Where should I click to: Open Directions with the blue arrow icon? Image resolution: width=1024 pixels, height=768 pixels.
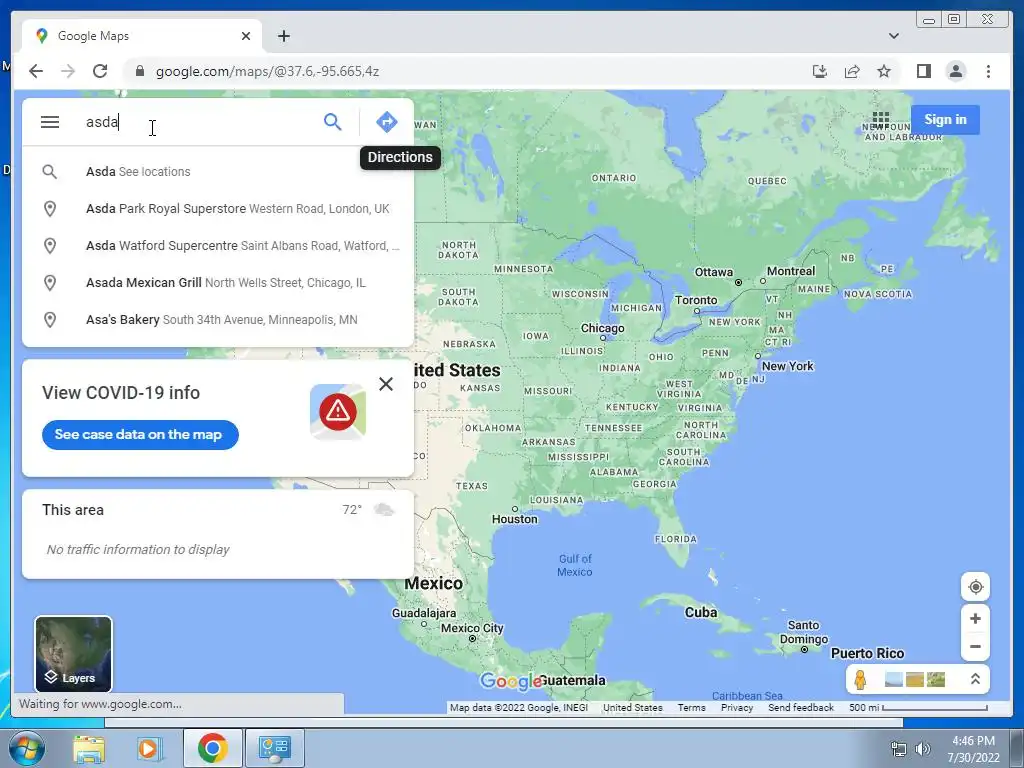tap(387, 121)
